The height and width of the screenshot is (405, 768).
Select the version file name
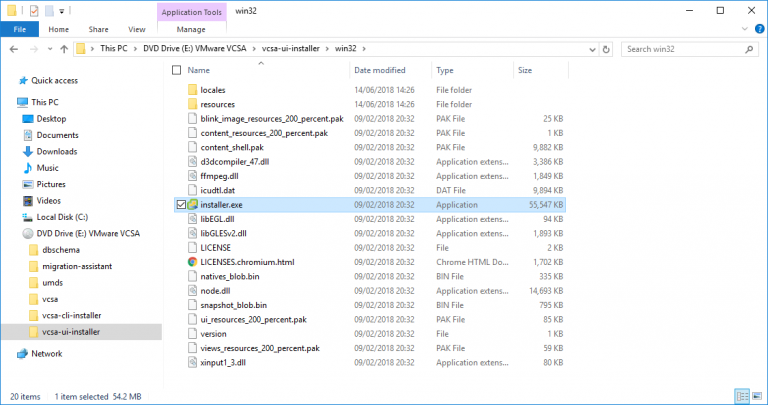tap(214, 334)
